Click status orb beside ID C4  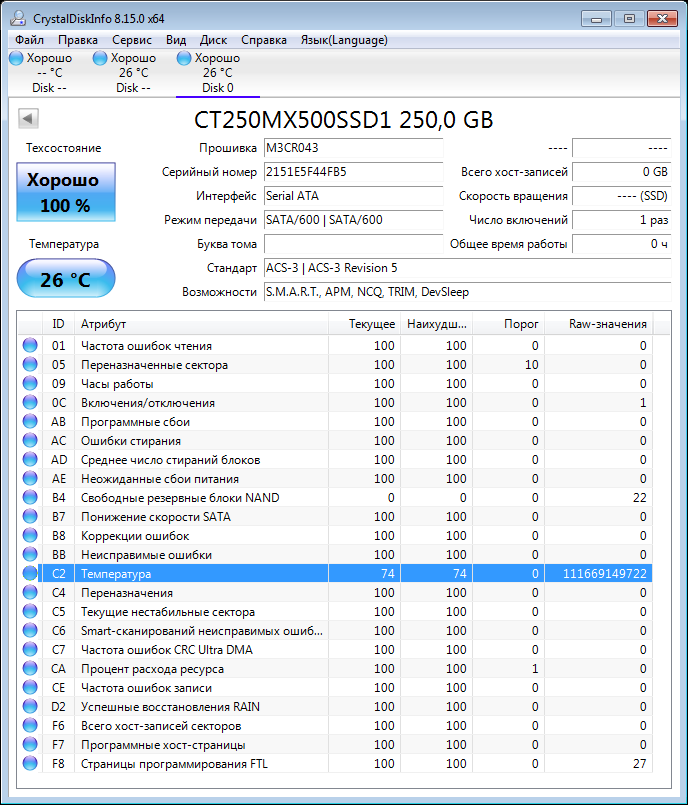click(30, 592)
